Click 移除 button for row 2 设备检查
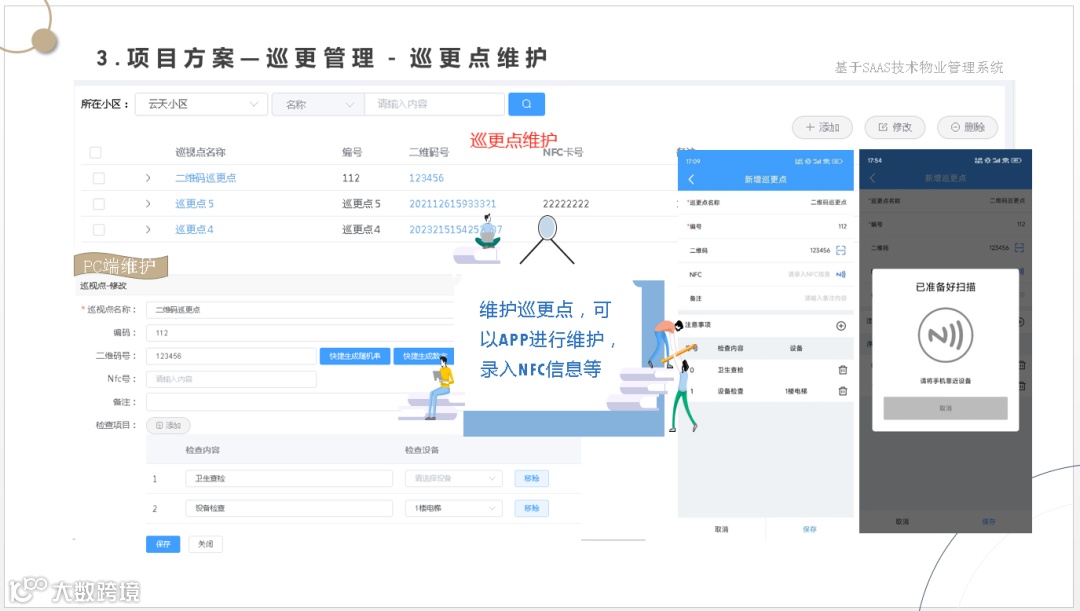This screenshot has width=1080, height=611. [532, 508]
